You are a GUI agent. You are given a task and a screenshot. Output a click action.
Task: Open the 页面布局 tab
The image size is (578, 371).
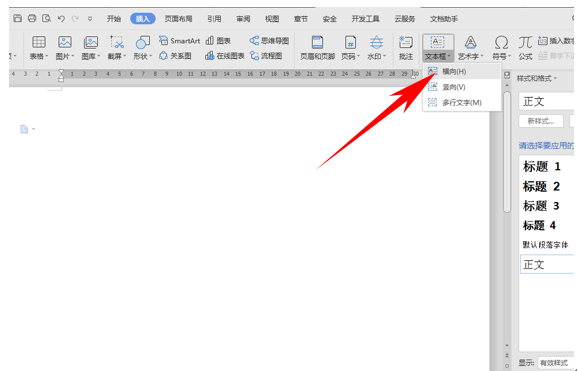[178, 19]
